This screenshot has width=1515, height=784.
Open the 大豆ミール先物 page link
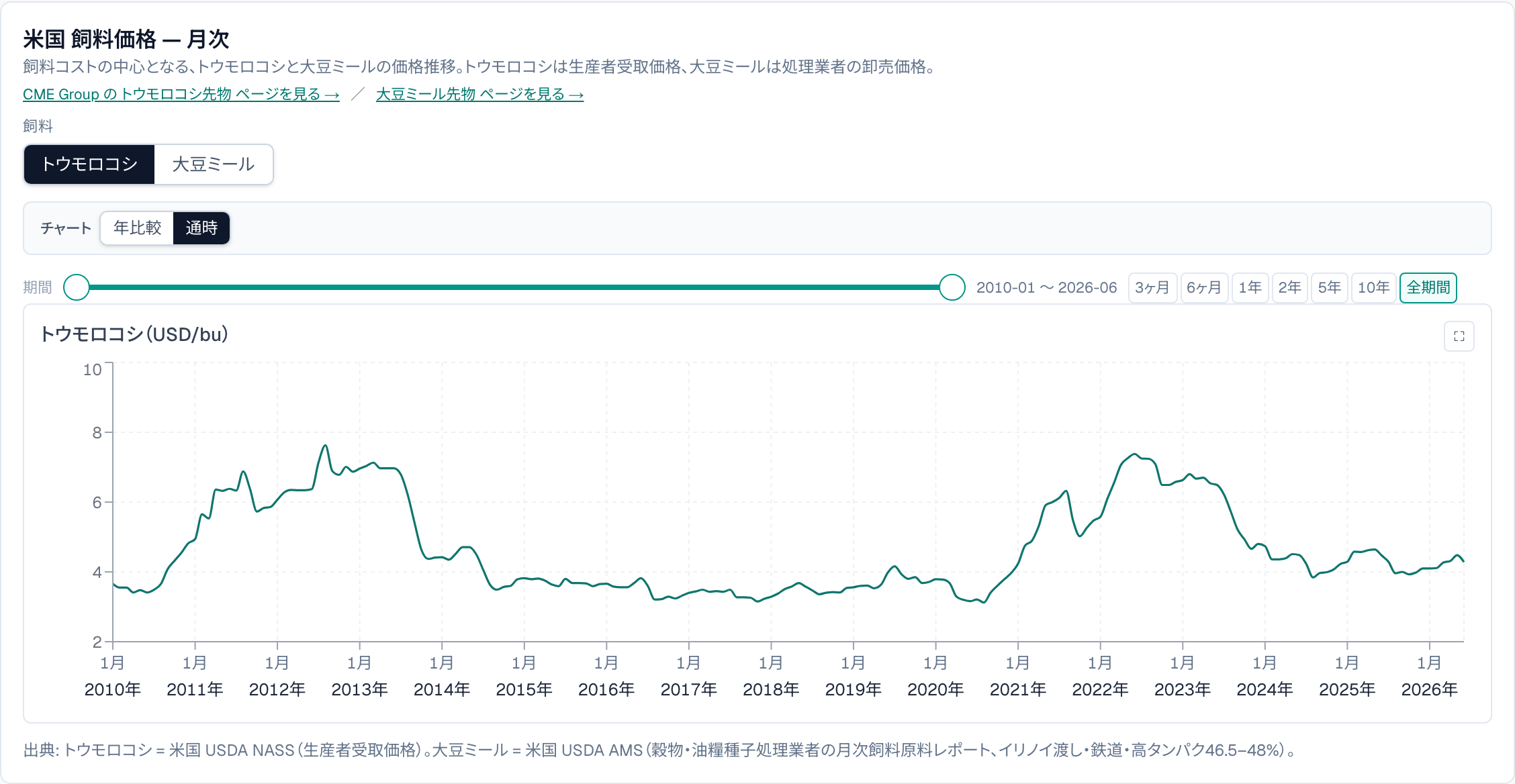tap(479, 95)
